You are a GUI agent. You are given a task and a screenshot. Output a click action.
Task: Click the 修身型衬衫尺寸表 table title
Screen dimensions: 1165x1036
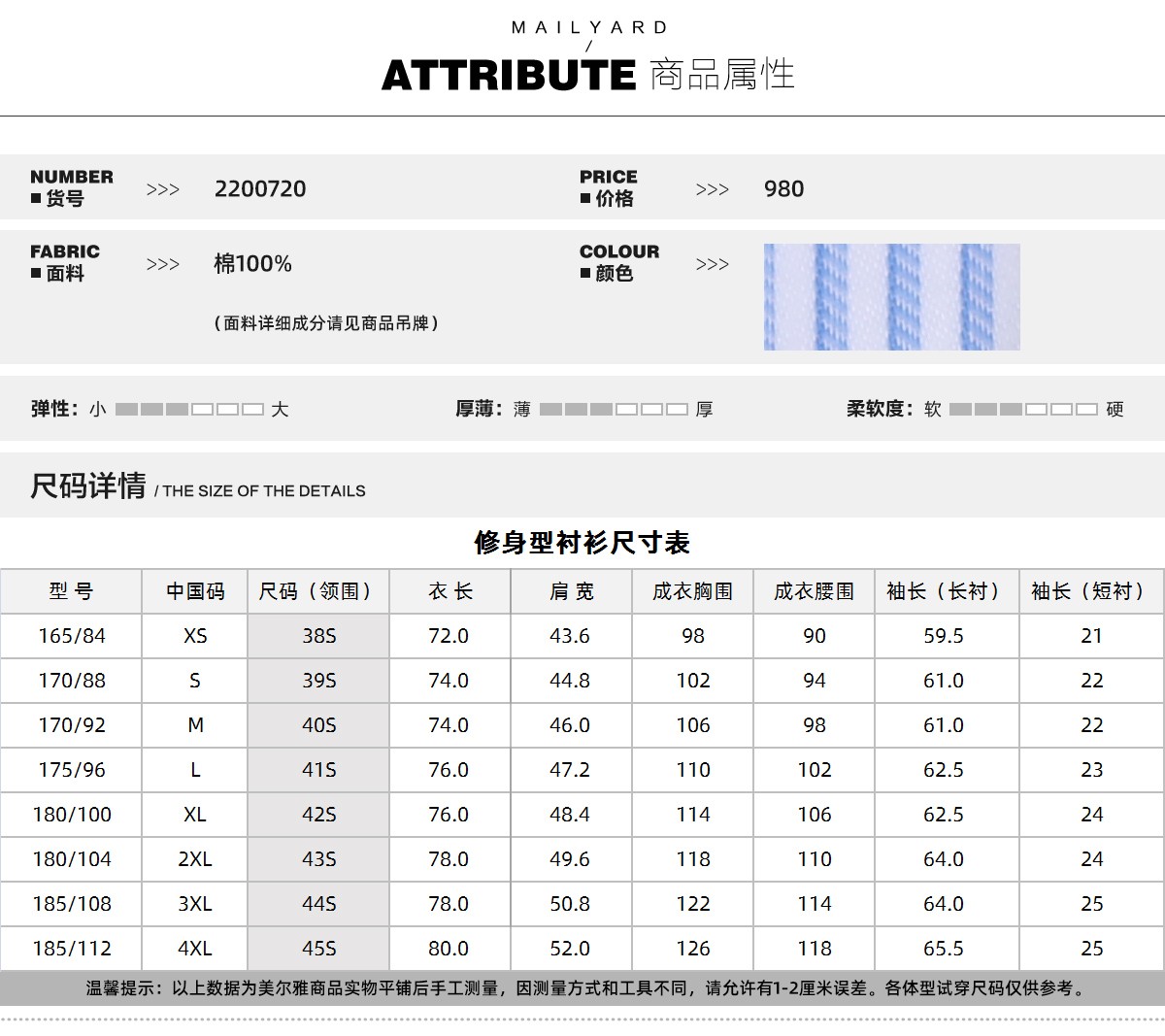[582, 543]
